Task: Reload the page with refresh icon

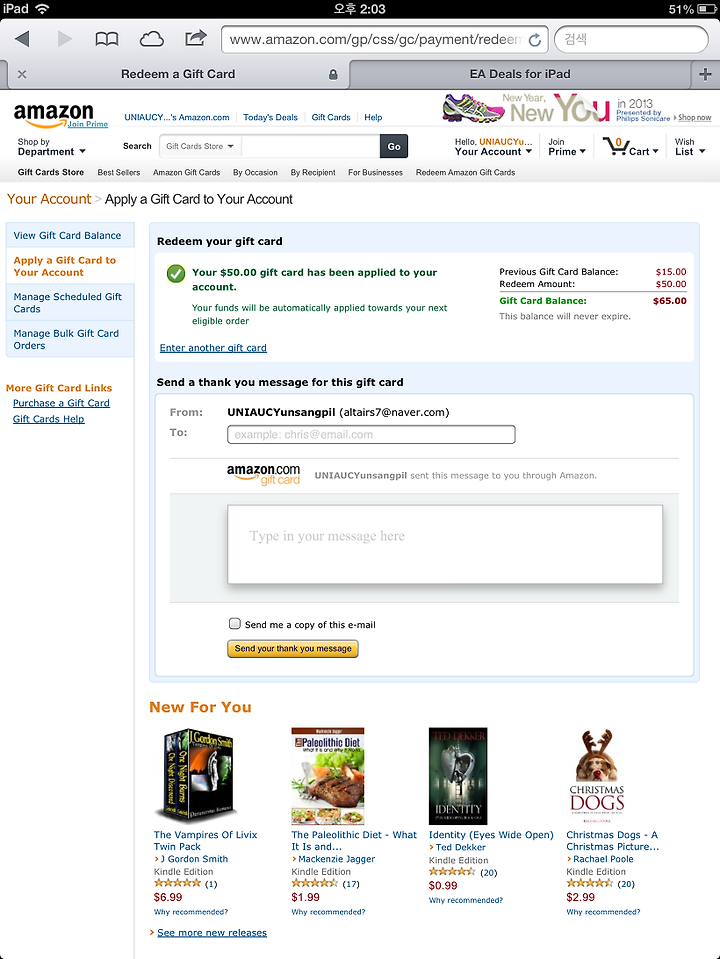Action: tap(535, 40)
